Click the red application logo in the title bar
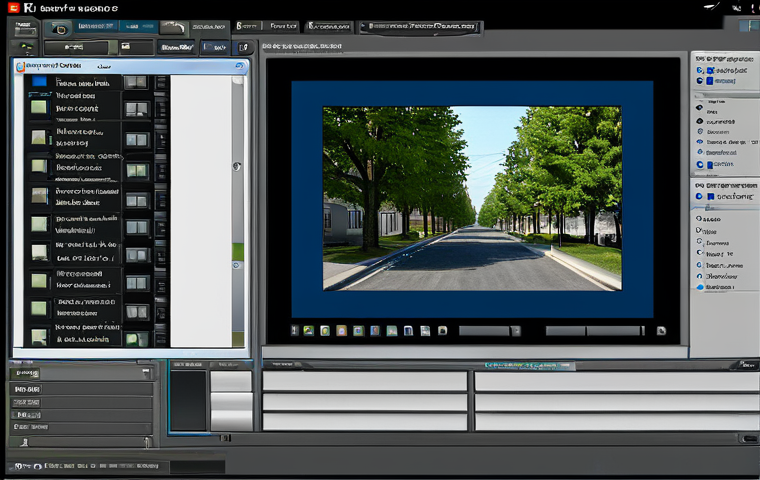760x480 pixels. (x=13, y=7)
